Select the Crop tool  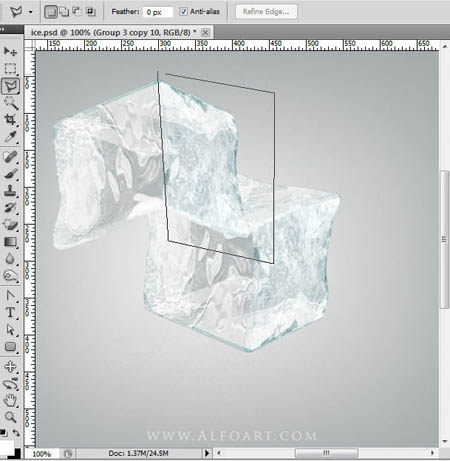tap(10, 120)
